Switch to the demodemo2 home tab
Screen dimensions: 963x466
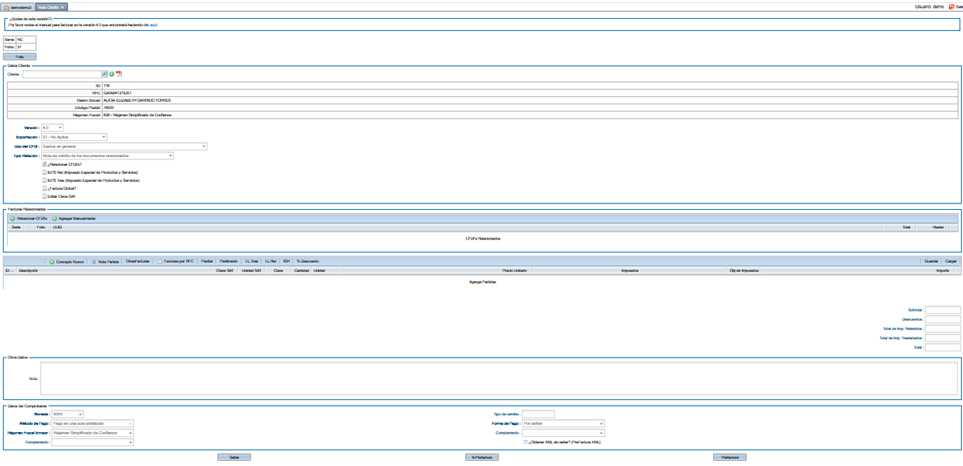point(18,7)
